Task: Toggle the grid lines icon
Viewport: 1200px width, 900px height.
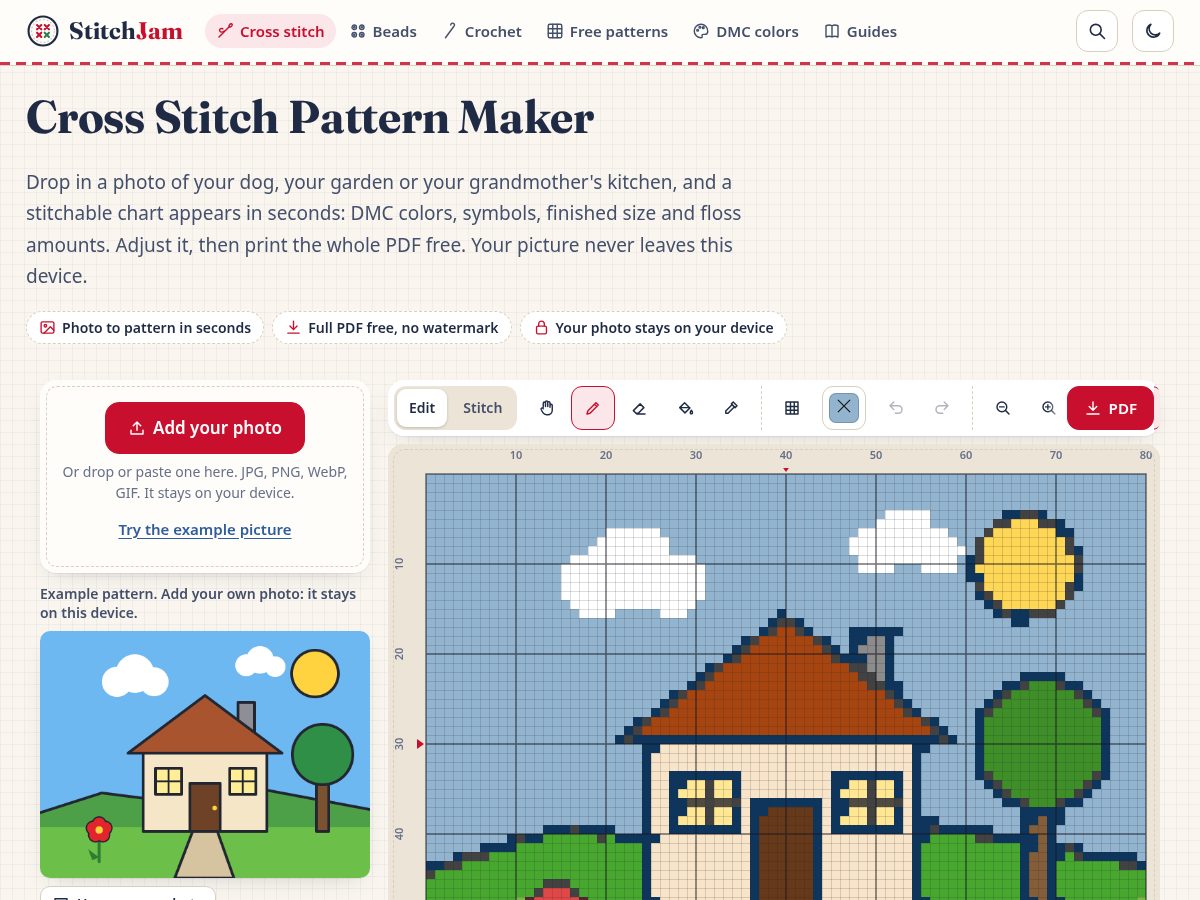Action: 792,408
